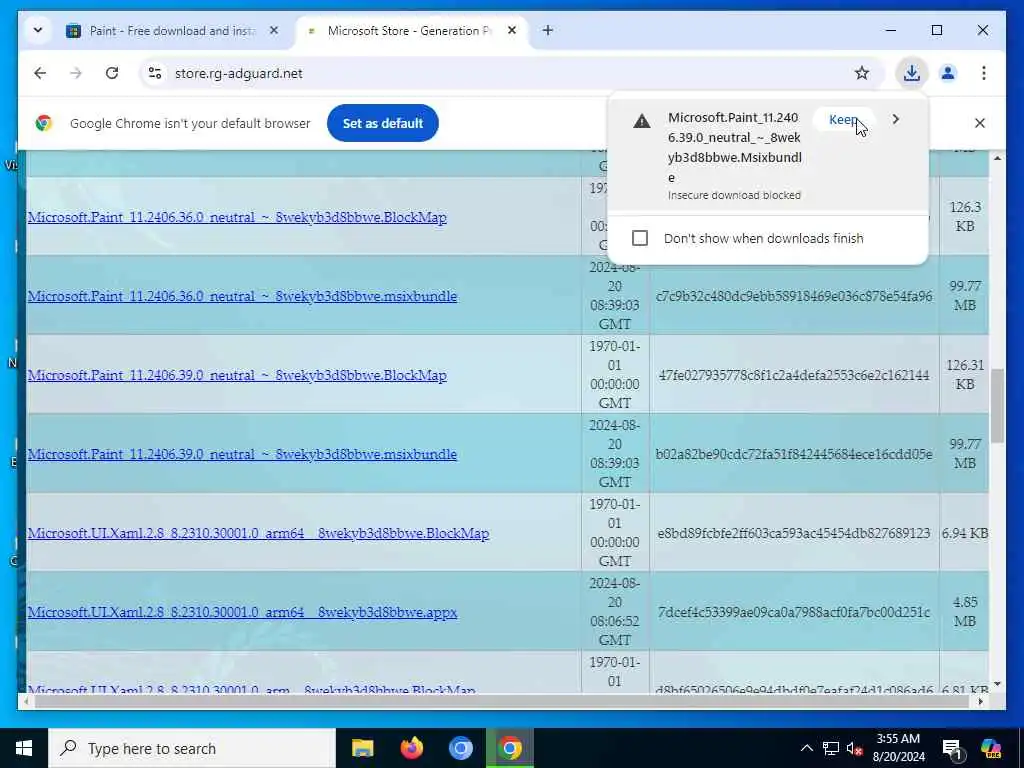
Task: Click the 126.31 KB size cell
Action: [965, 375]
